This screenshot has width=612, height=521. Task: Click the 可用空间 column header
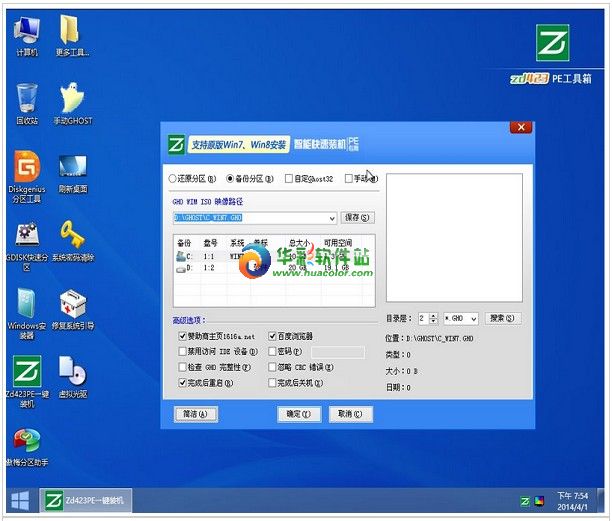(338, 243)
